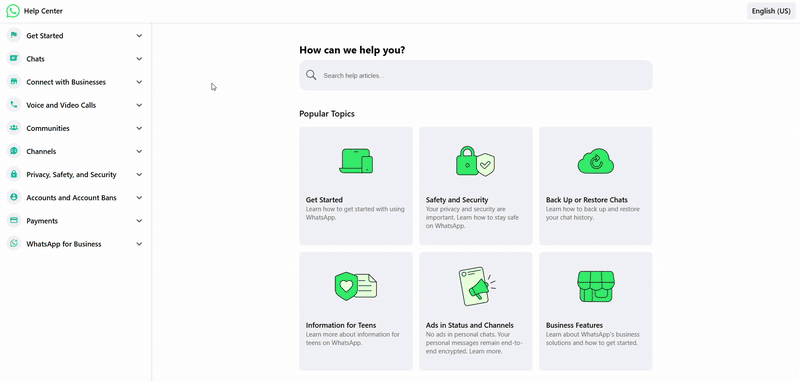Go to Help Center home link

(43, 11)
